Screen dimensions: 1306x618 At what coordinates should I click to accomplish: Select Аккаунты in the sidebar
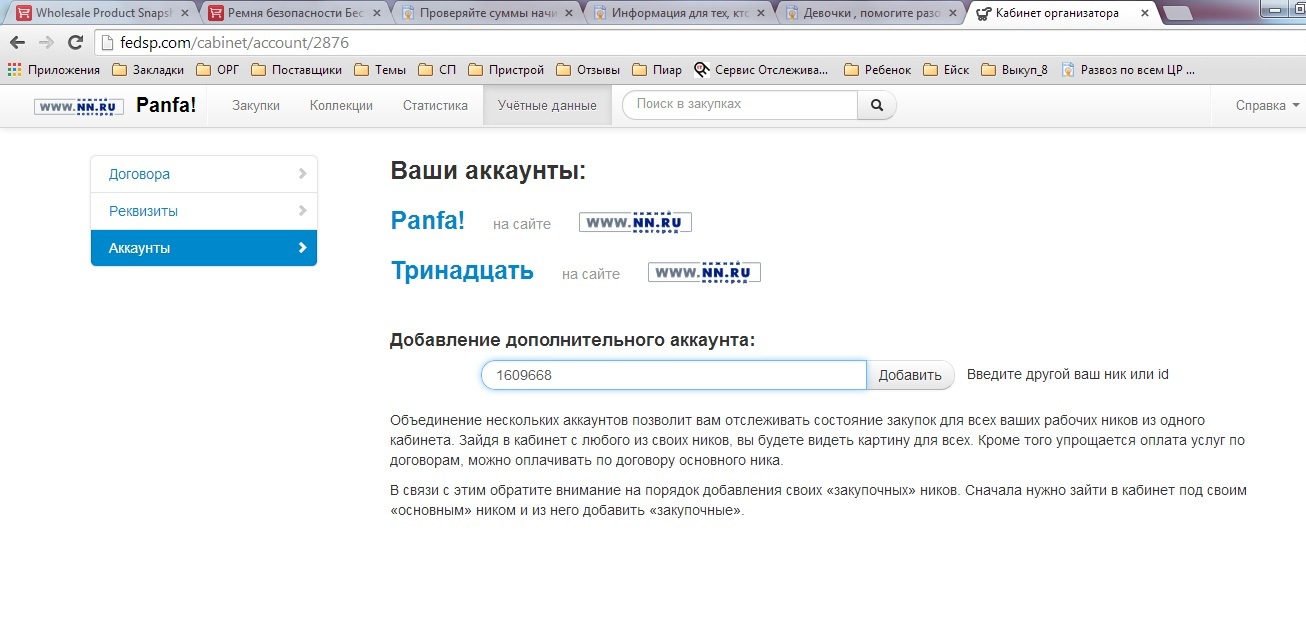204,248
